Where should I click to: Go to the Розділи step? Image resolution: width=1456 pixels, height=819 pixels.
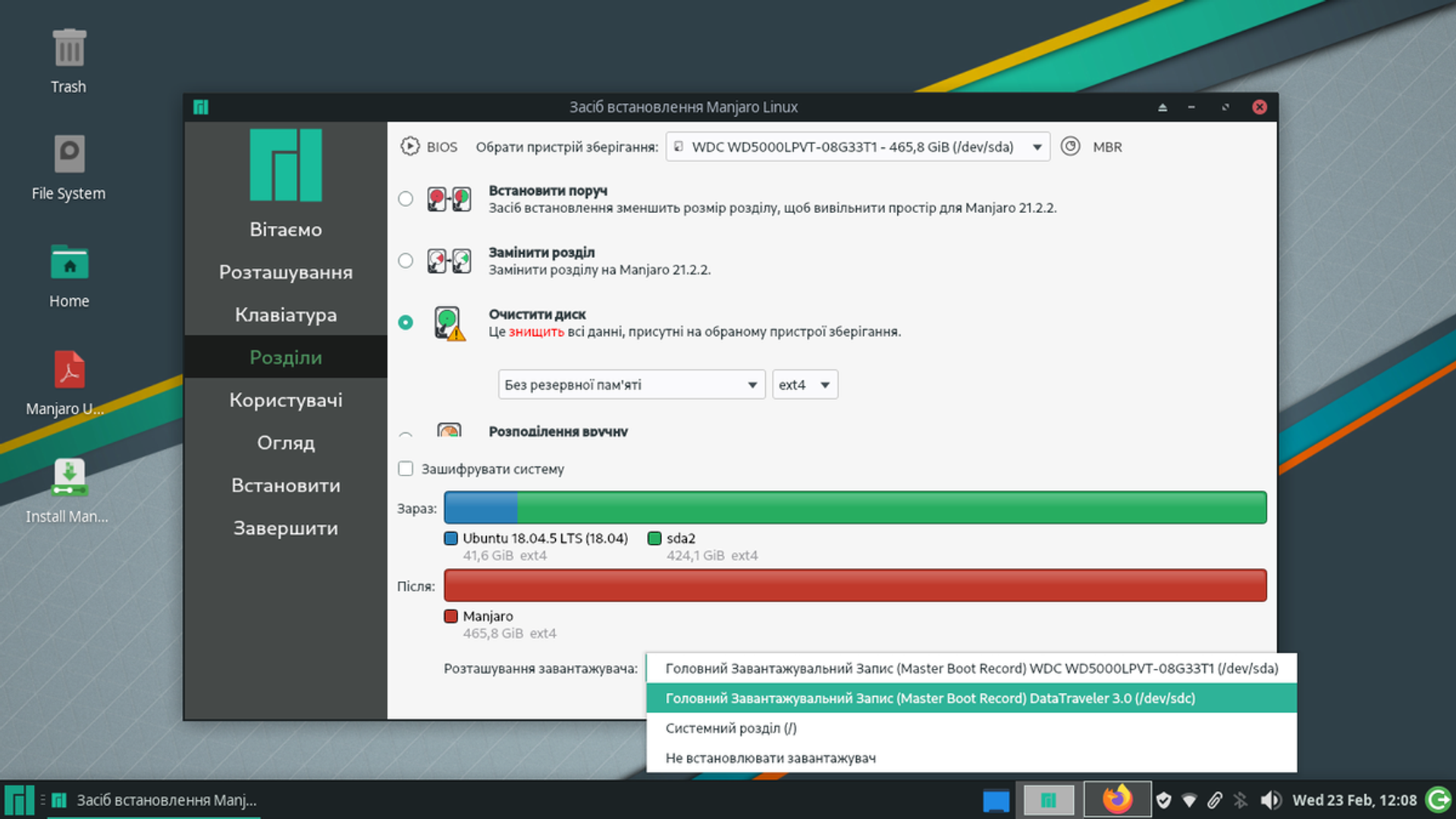(286, 356)
